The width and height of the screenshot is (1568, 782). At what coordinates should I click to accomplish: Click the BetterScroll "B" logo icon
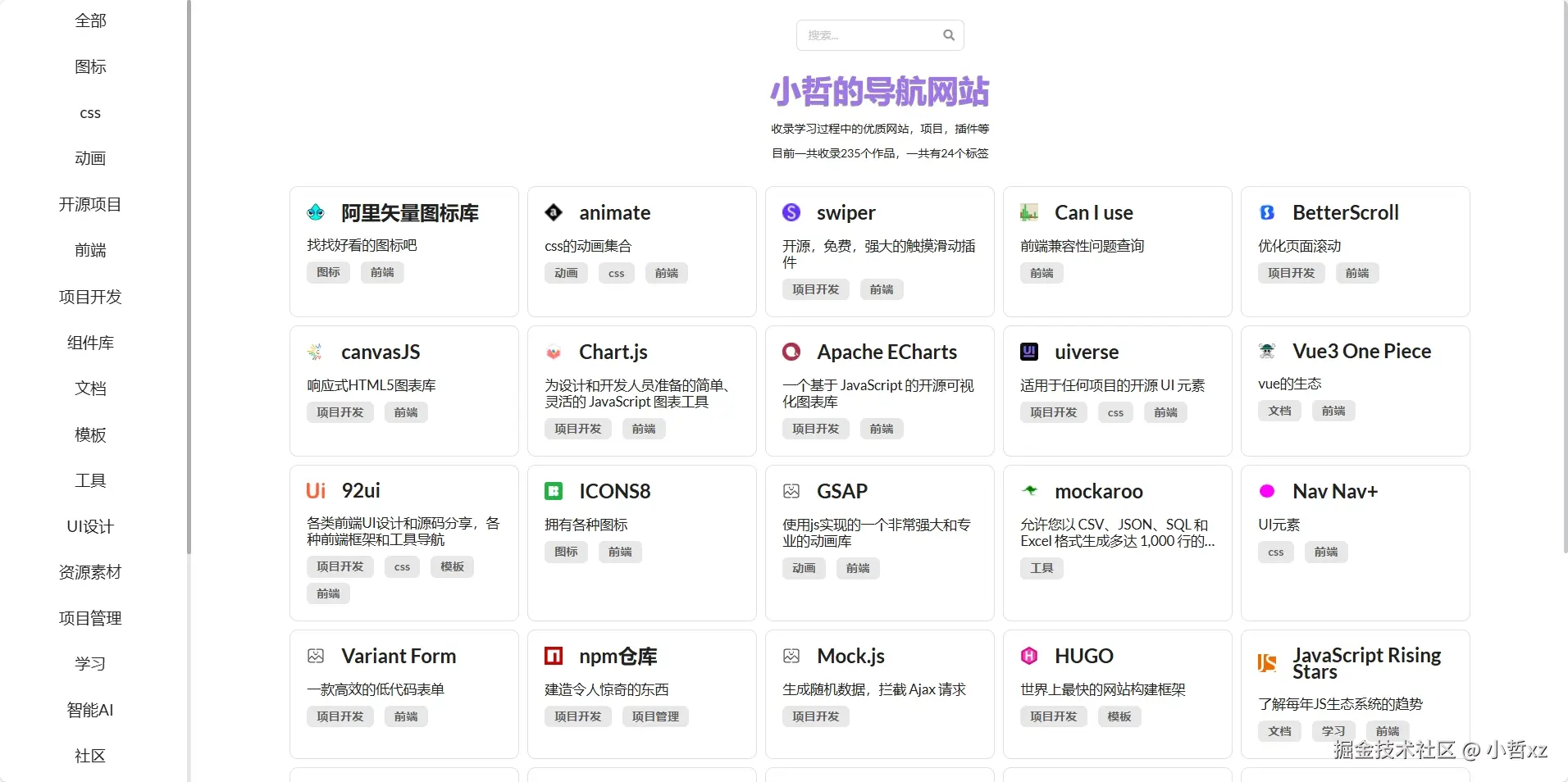[x=1266, y=212]
